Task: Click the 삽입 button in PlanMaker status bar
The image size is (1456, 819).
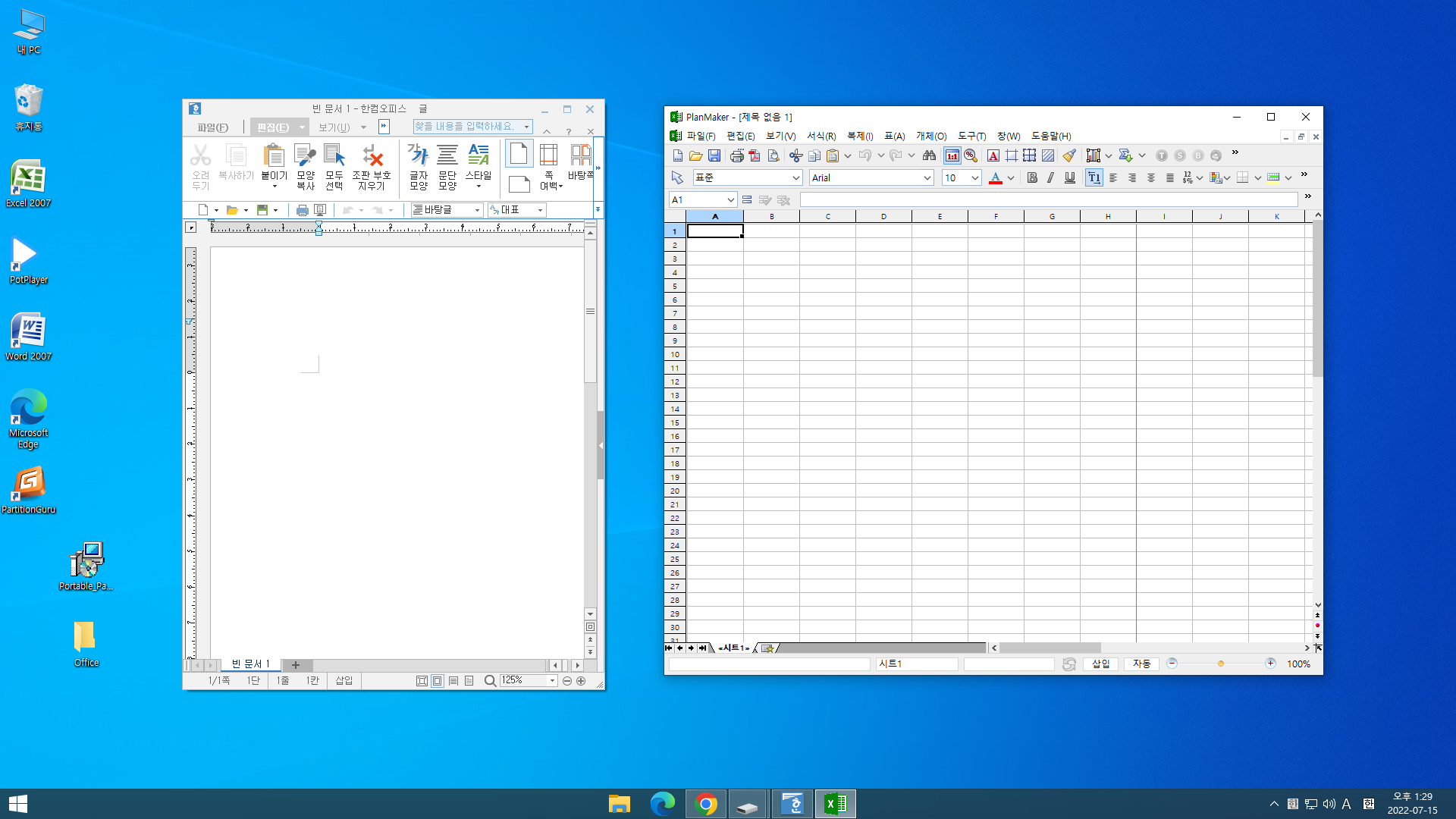Action: pyautogui.click(x=1100, y=664)
